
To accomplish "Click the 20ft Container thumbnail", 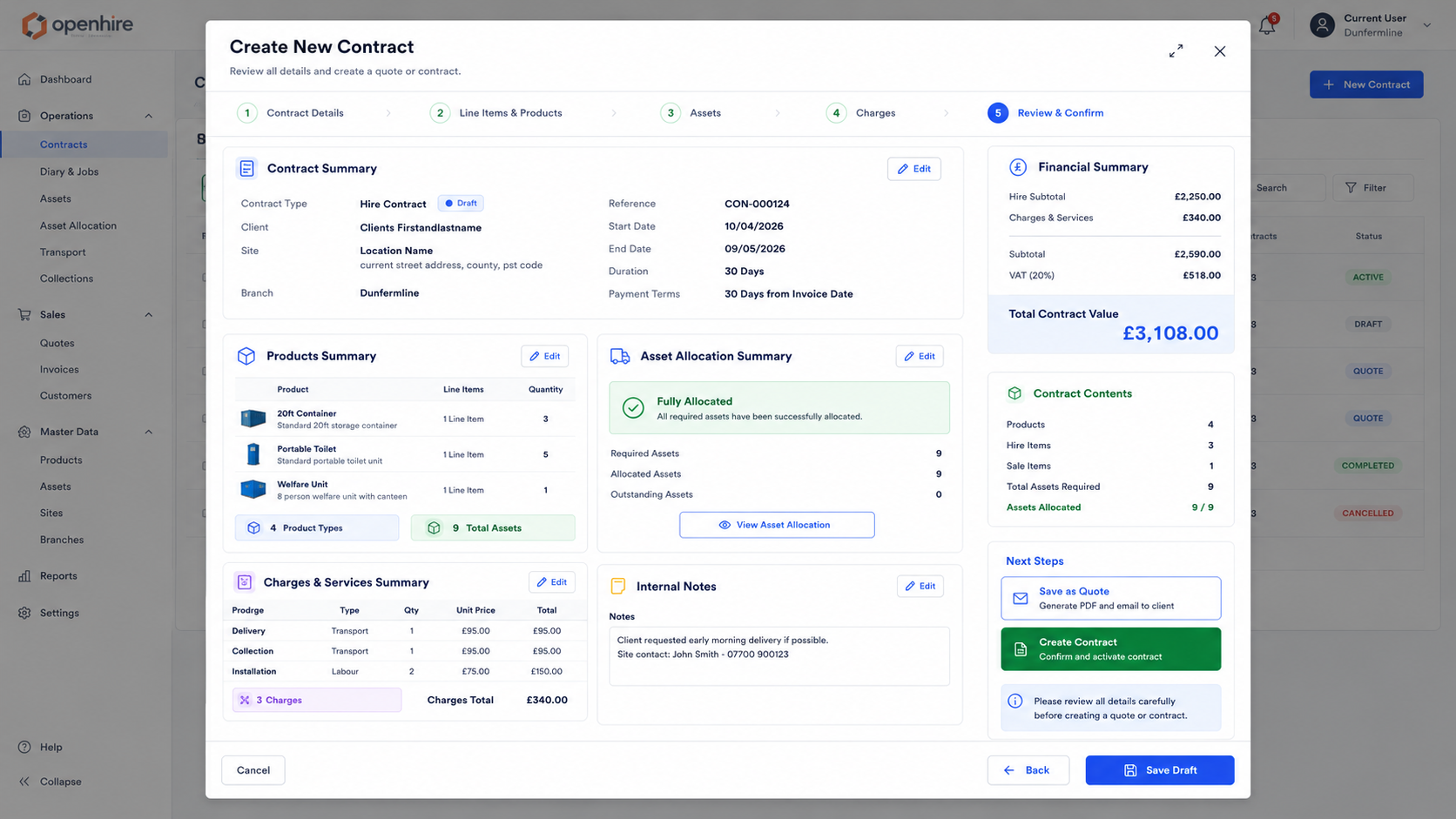I will (253, 419).
